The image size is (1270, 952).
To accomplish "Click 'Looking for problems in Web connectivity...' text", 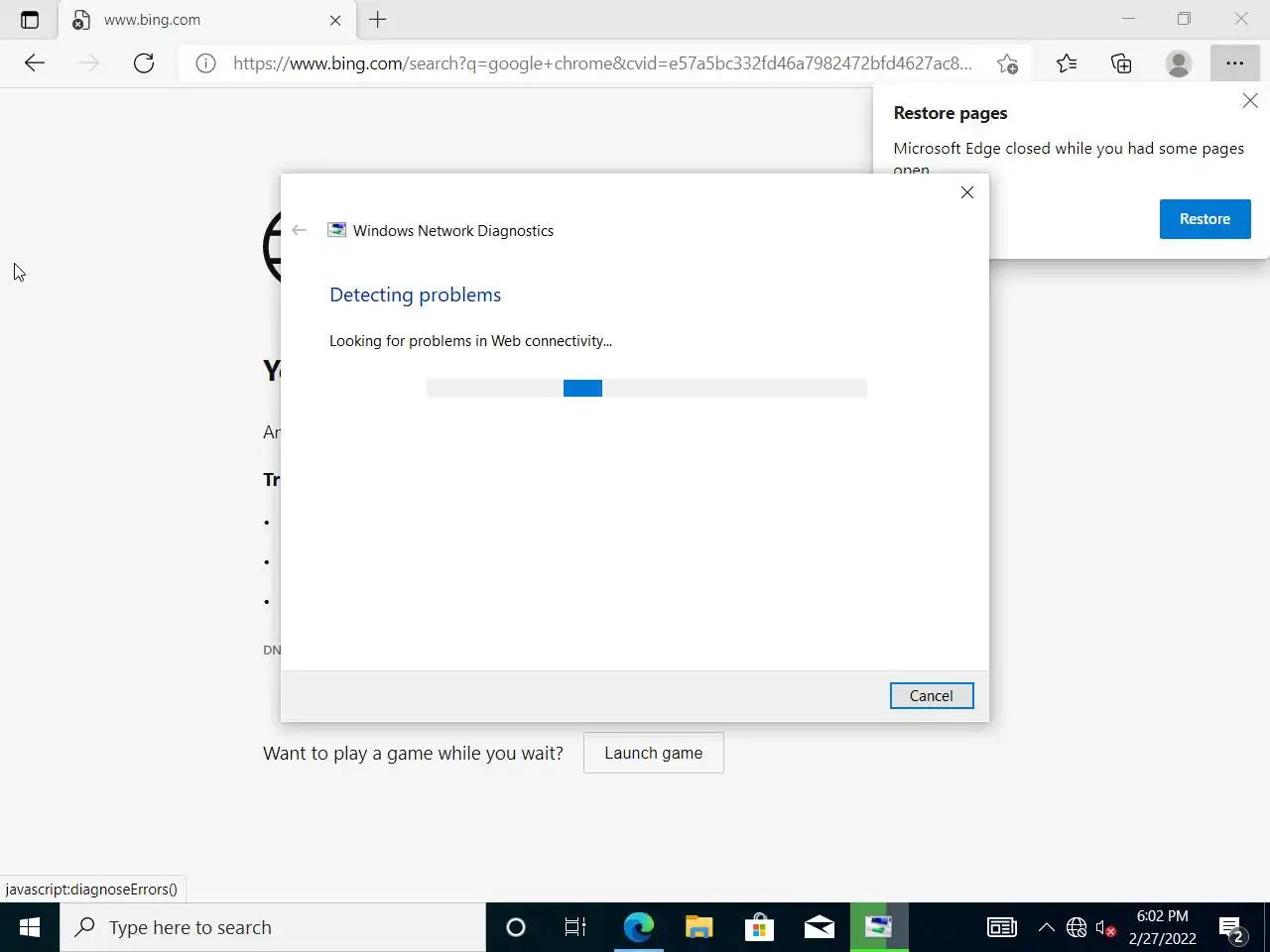I will [x=470, y=341].
